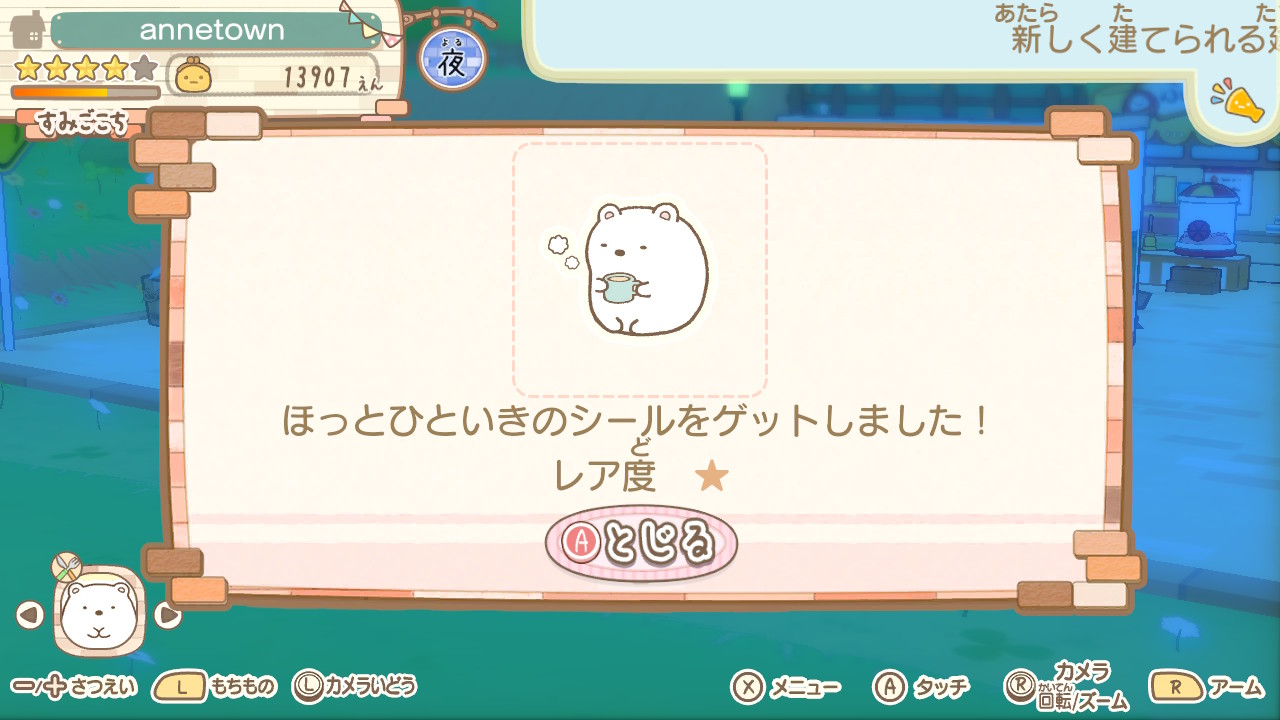Tap the Shirokuma character portrait
Viewport: 1280px width, 720px height.
99,612
